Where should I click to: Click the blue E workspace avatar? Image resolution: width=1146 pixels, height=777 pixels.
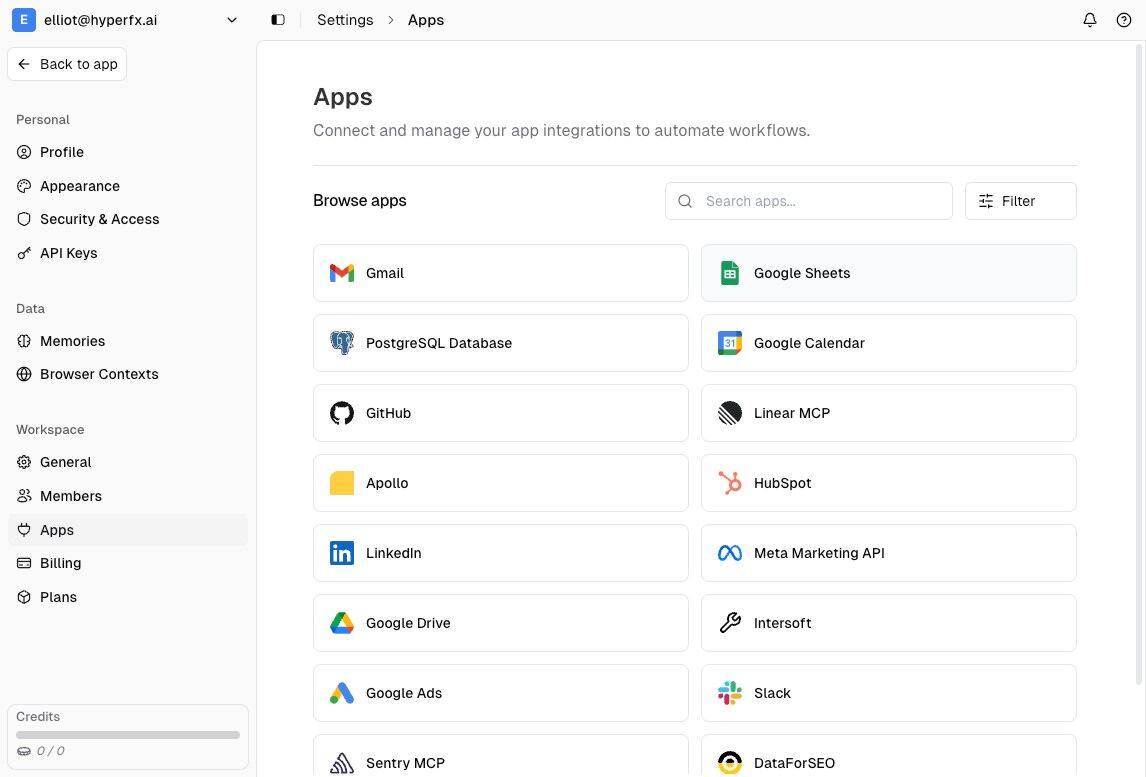point(23,20)
